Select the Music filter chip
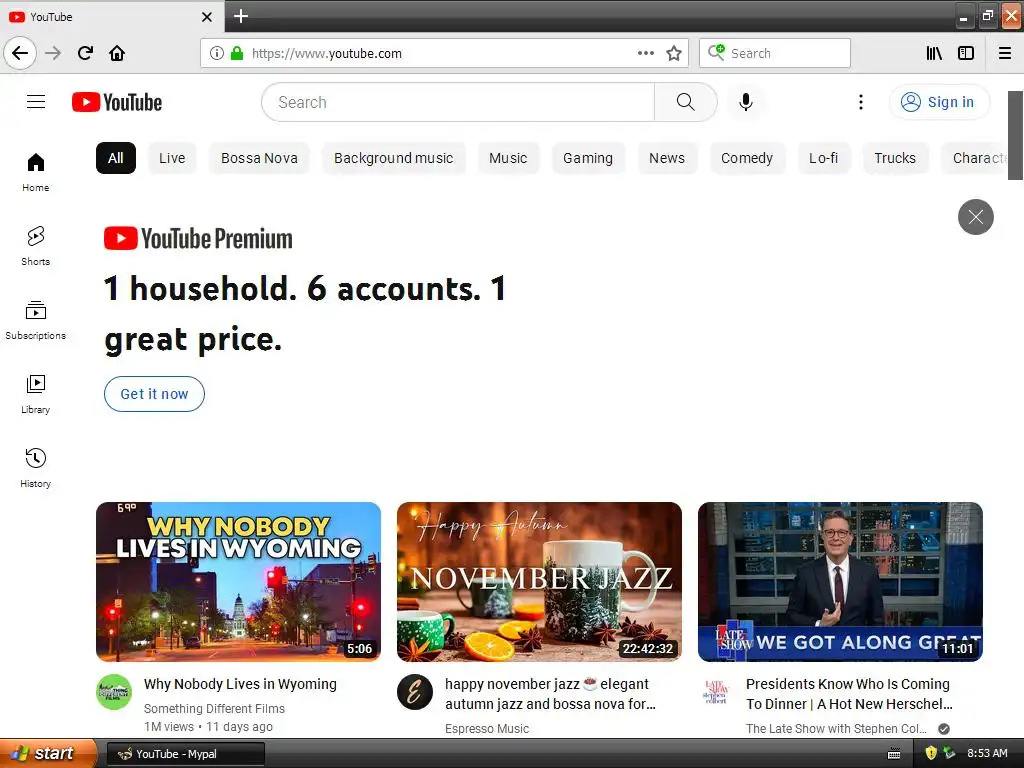This screenshot has height=768, width=1024. tap(508, 158)
